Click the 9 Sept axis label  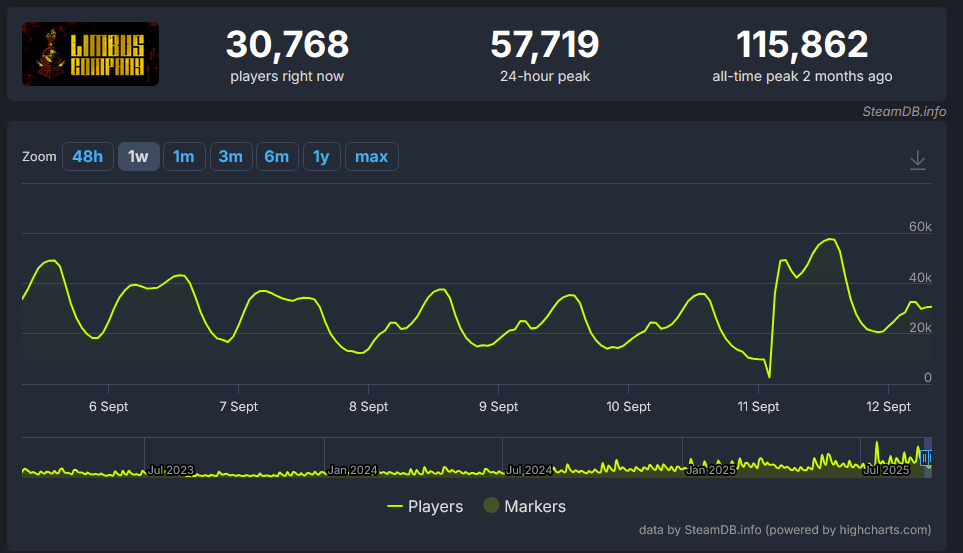[499, 406]
